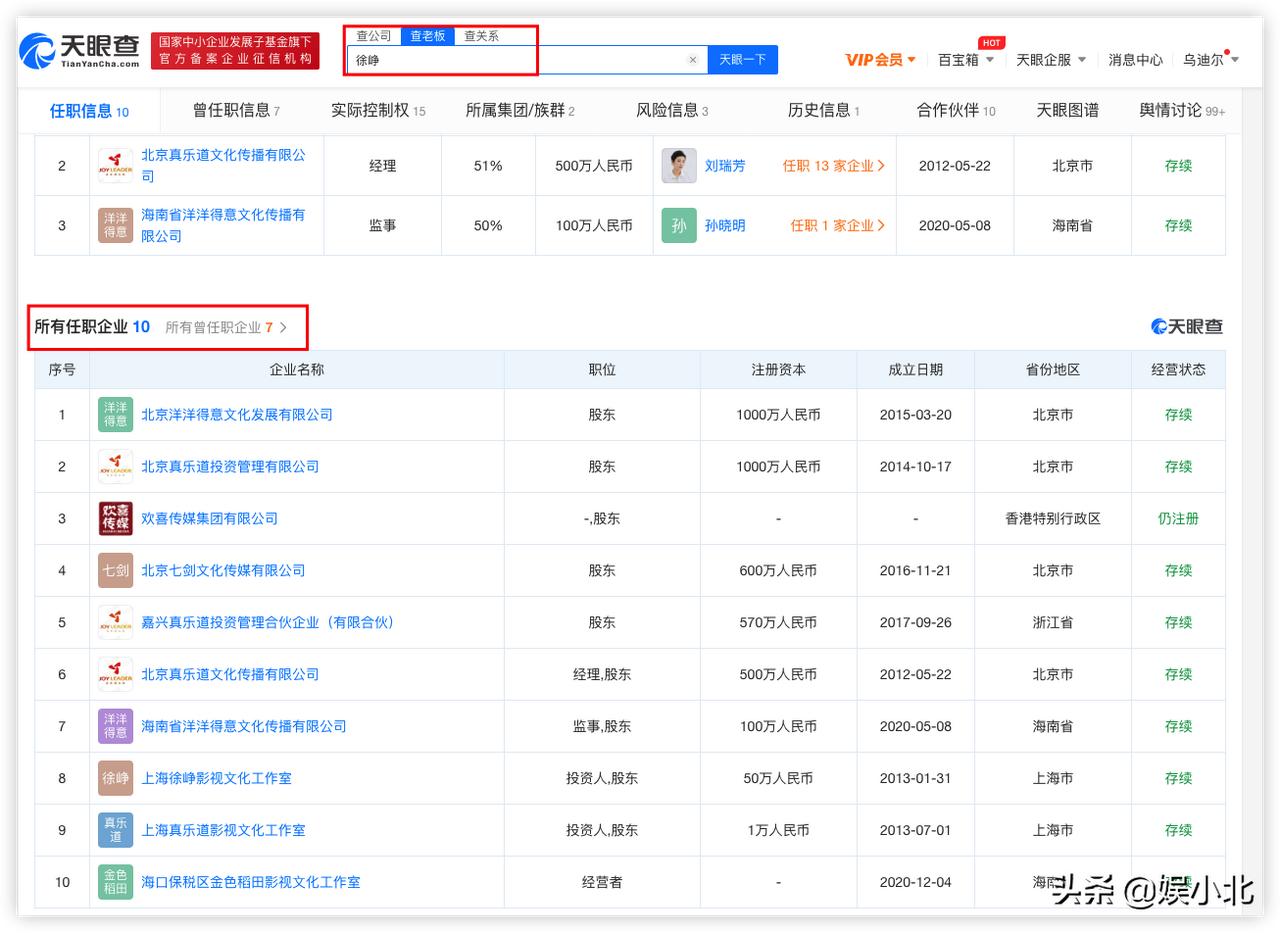This screenshot has height=933, width=1280.
Task: Open the TianYanCha home logo
Action: (79, 51)
